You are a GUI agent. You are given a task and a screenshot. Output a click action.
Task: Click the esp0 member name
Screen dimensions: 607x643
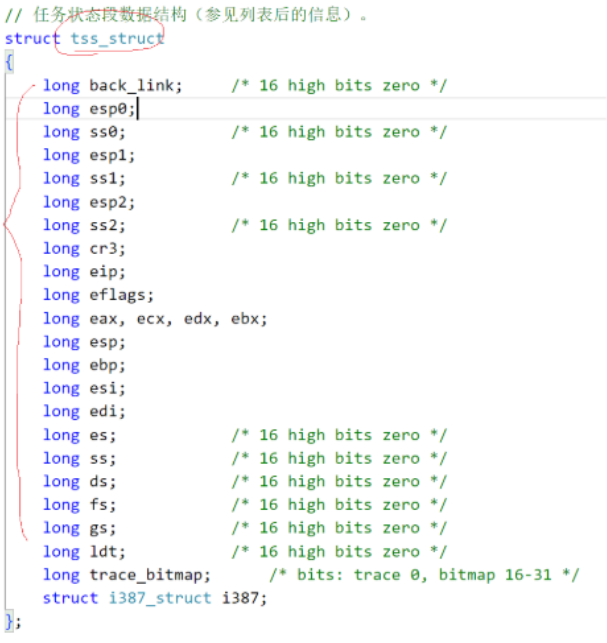click(108, 109)
